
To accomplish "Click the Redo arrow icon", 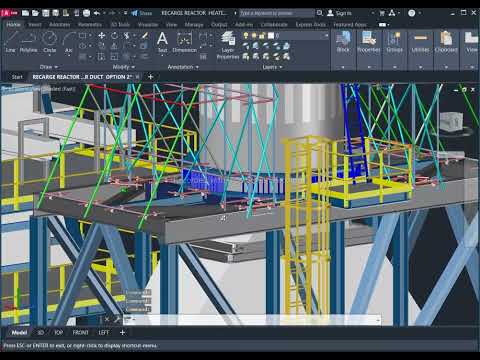I will point(112,13).
